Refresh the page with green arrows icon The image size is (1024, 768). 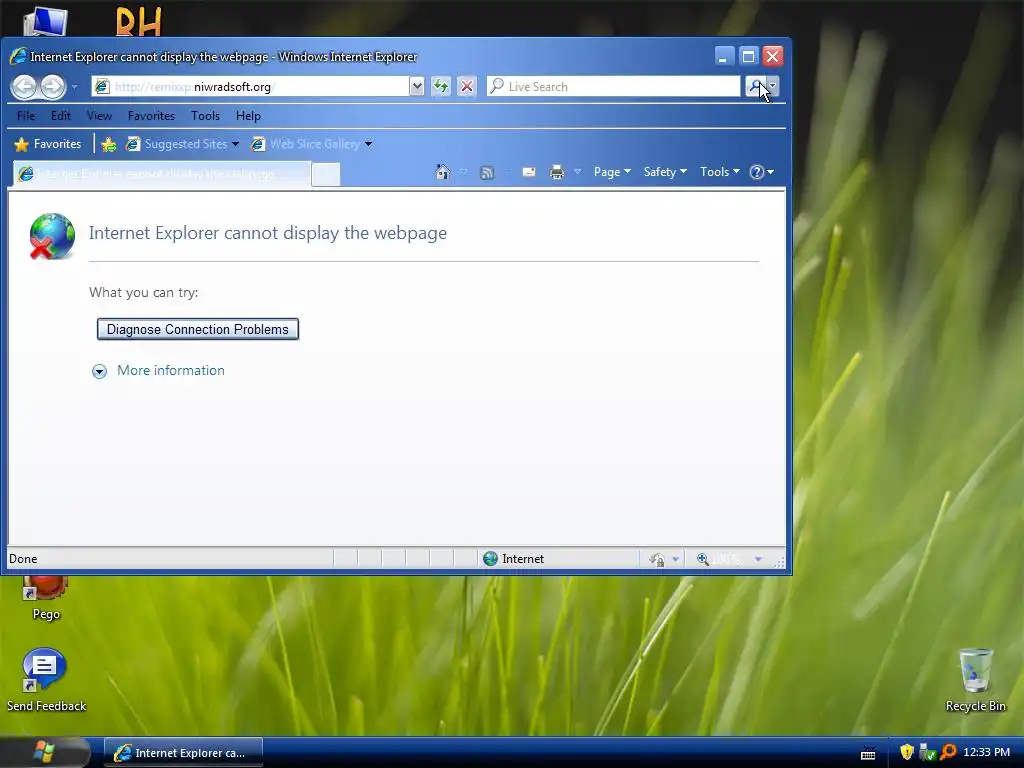coord(441,86)
